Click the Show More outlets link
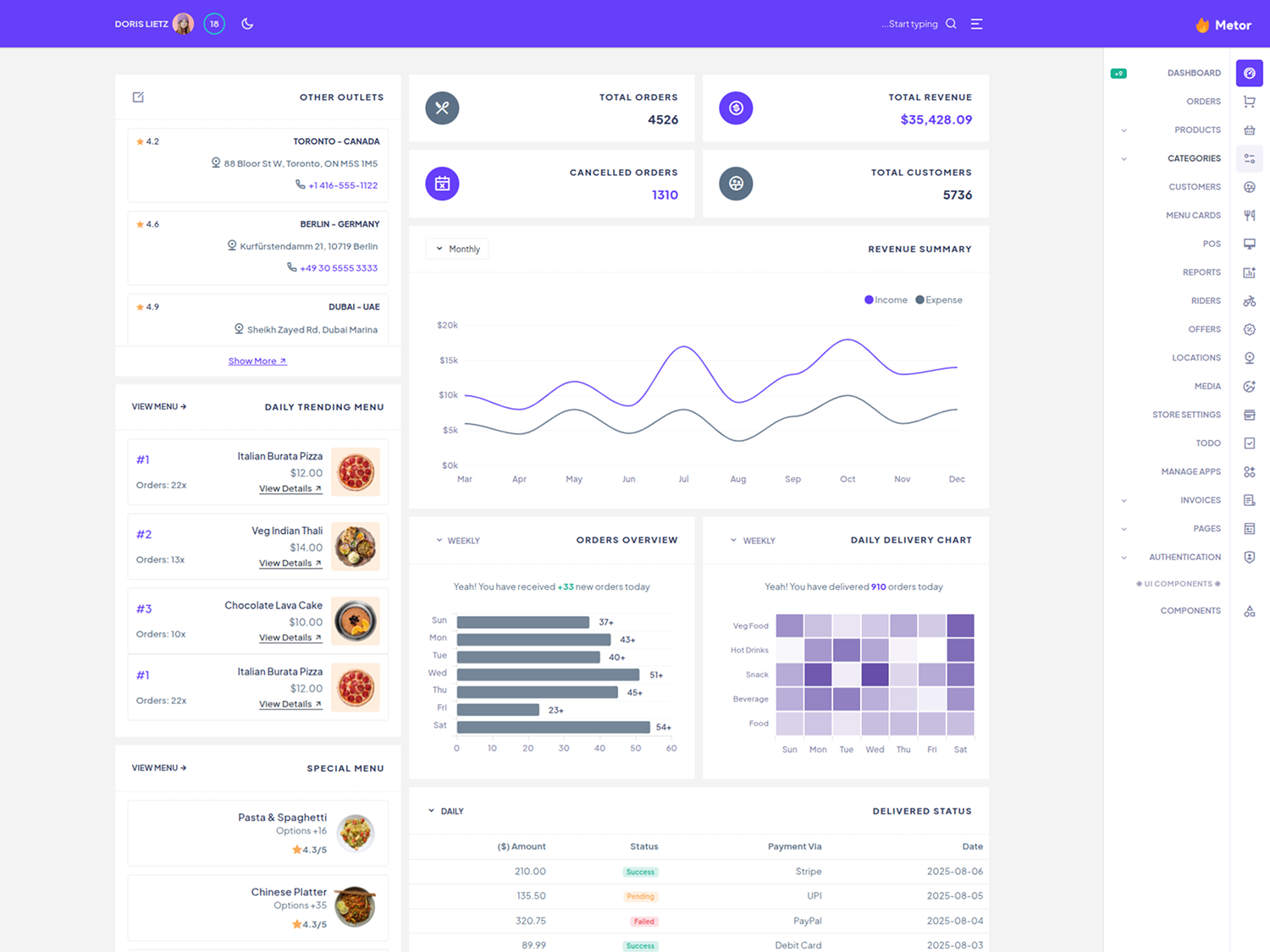The image size is (1270, 952). (x=257, y=361)
